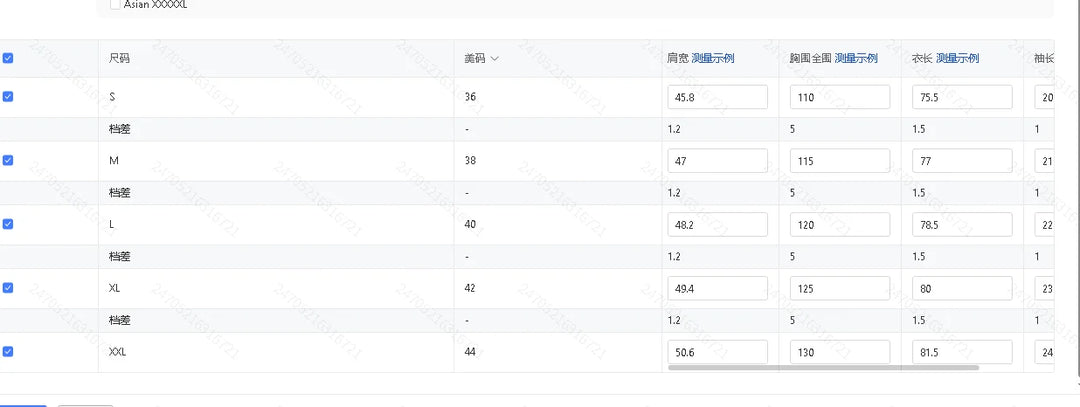Open 测量示例 link next to 胸围全围

[x=856, y=59]
